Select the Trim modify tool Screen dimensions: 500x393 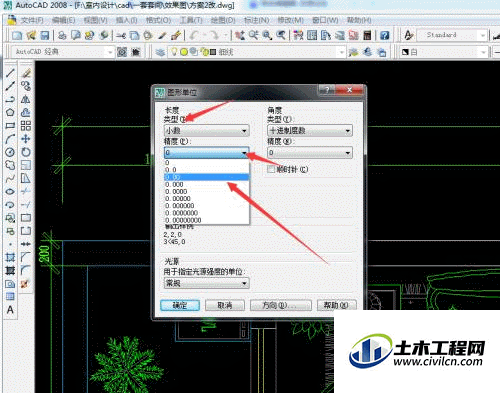pyautogui.click(x=26, y=192)
